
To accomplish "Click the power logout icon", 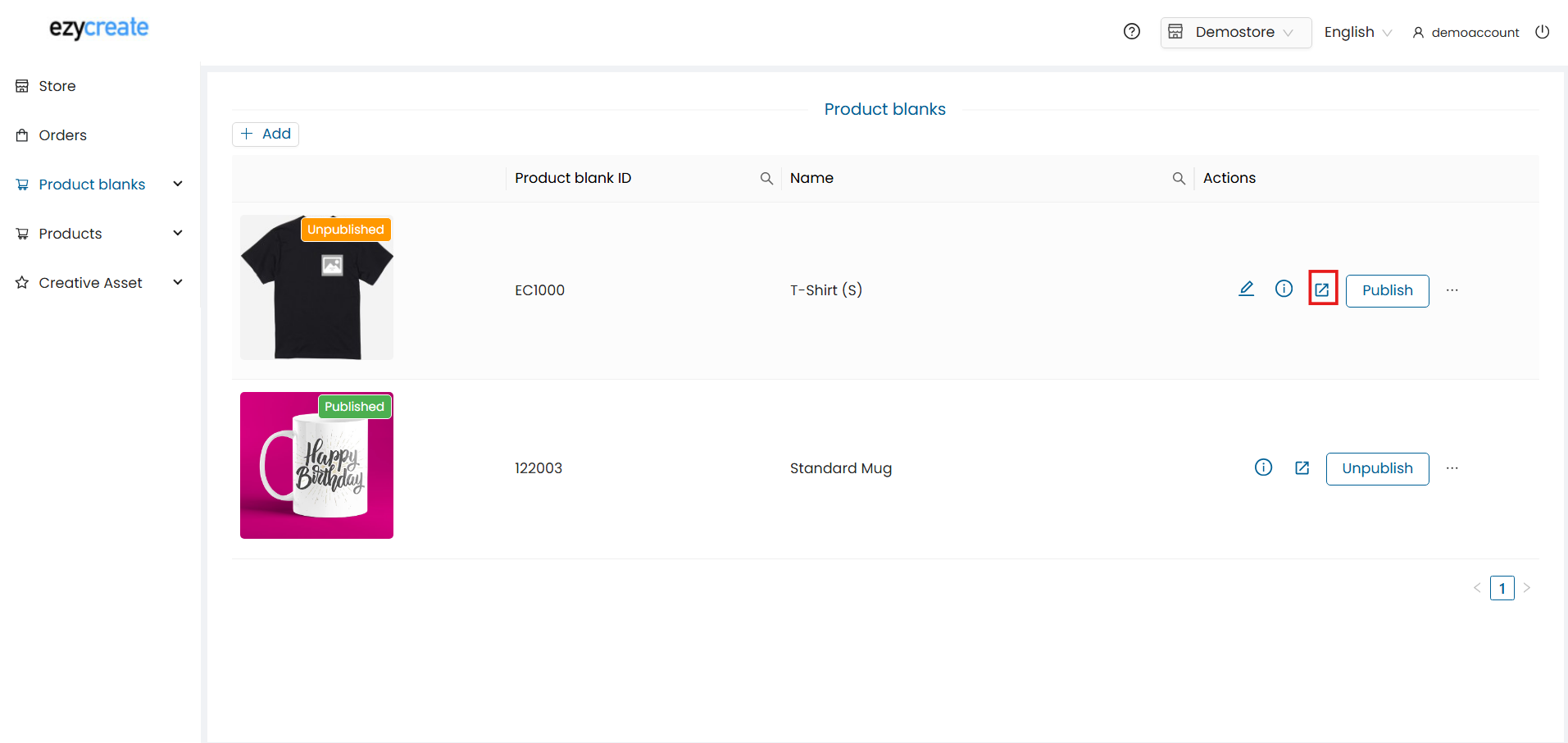I will [x=1542, y=32].
